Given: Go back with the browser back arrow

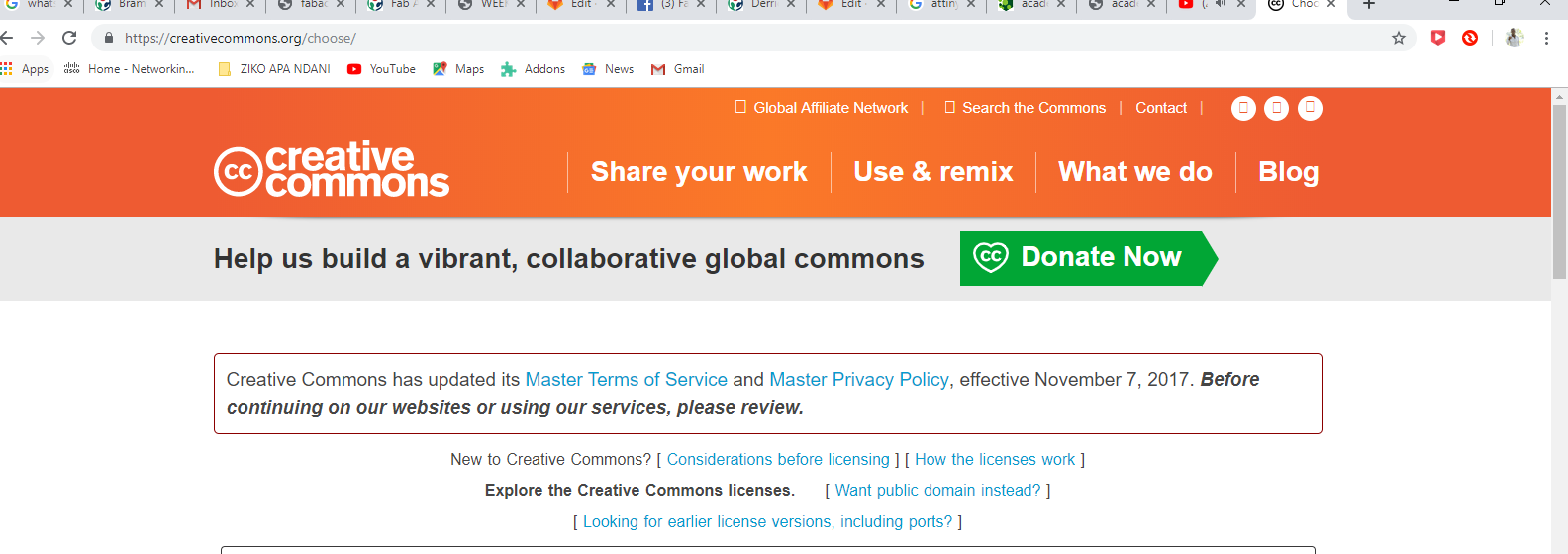Looking at the screenshot, I should pos(7,38).
